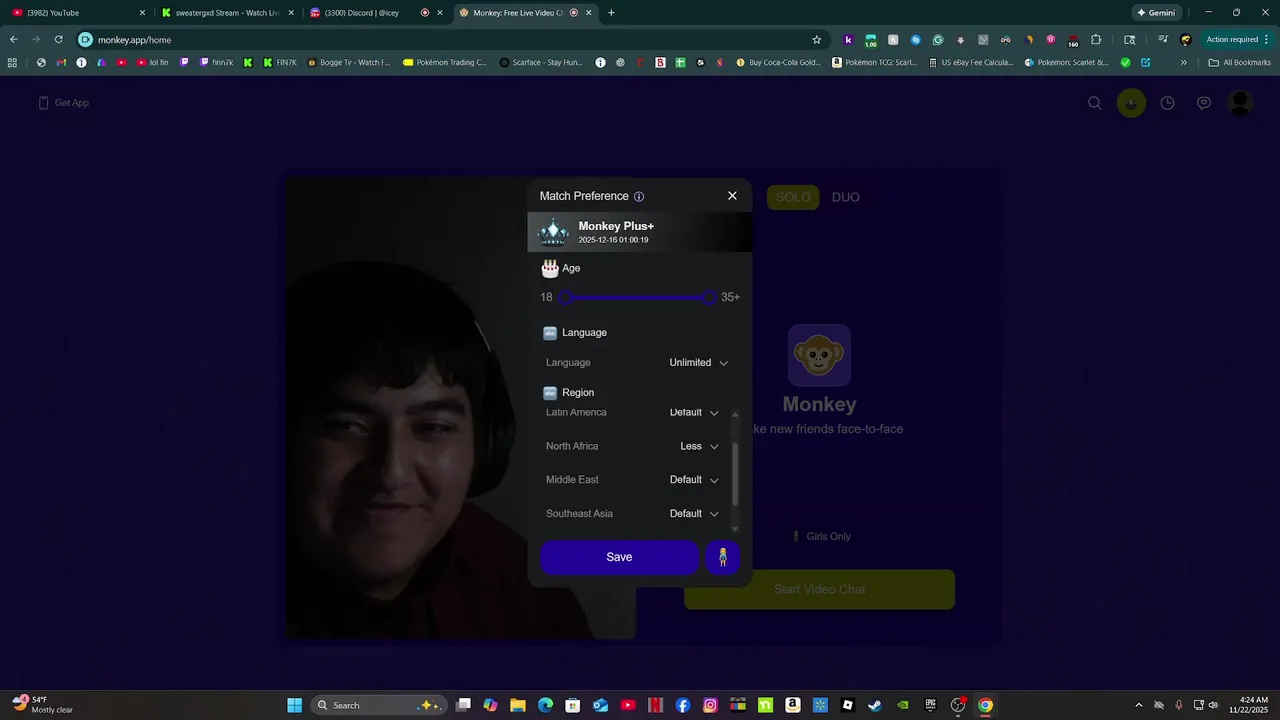
Task: Open the Latin America region dropdown
Action: point(694,412)
